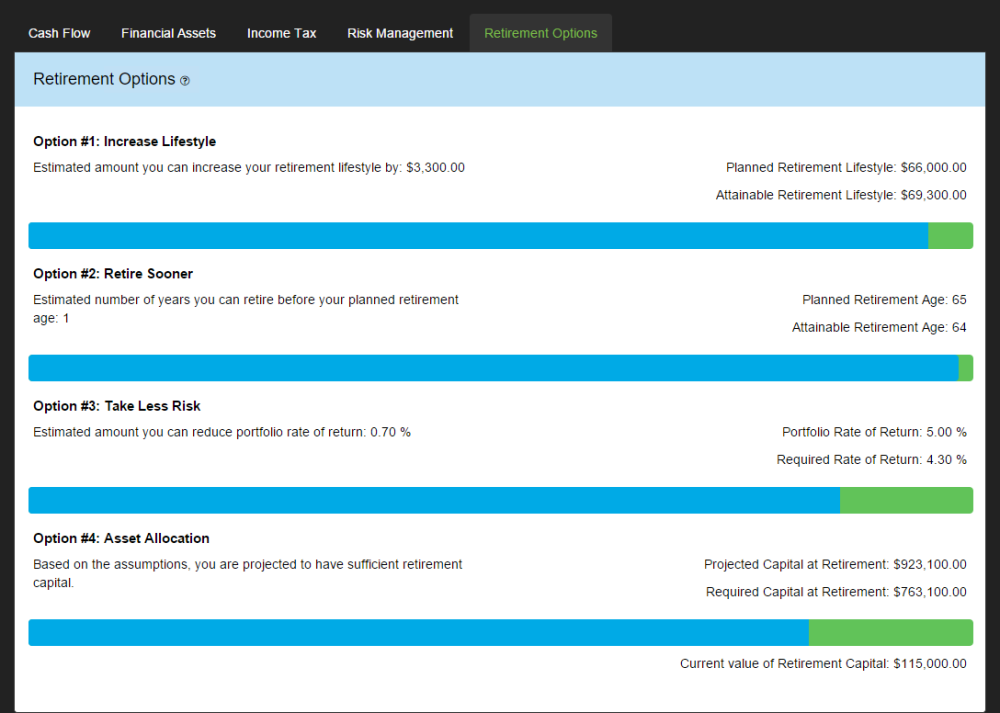The width and height of the screenshot is (1000, 713).
Task: Click blue segment of Asset Allocation bar
Action: [x=419, y=633]
